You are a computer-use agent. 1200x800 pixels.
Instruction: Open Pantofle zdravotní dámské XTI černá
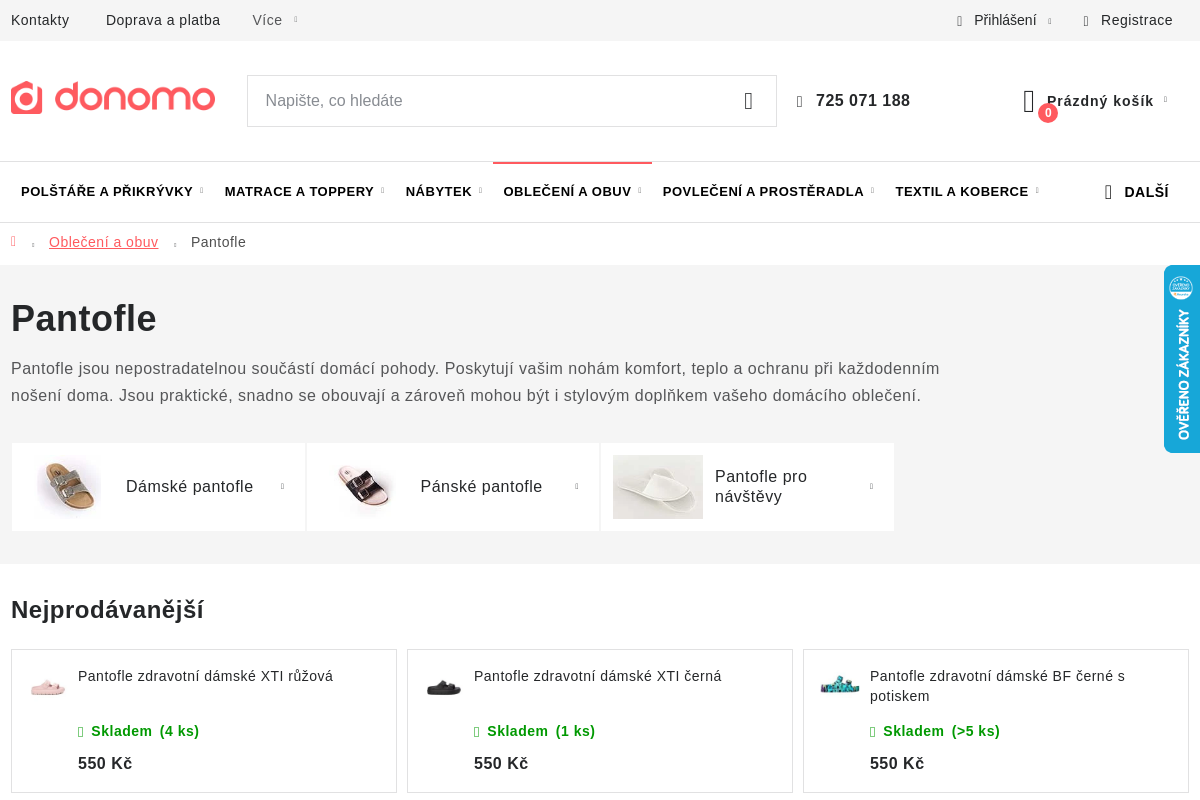(x=598, y=676)
